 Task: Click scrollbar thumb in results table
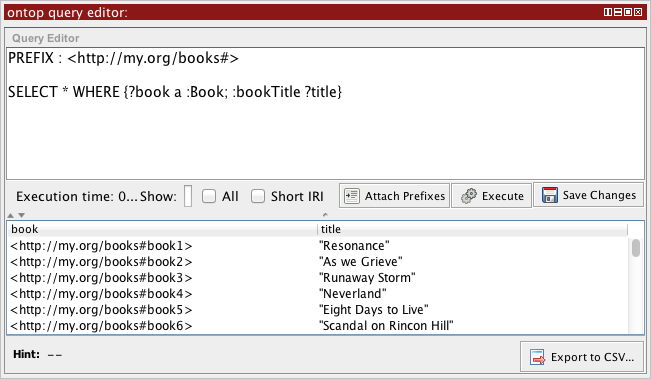coord(636,248)
